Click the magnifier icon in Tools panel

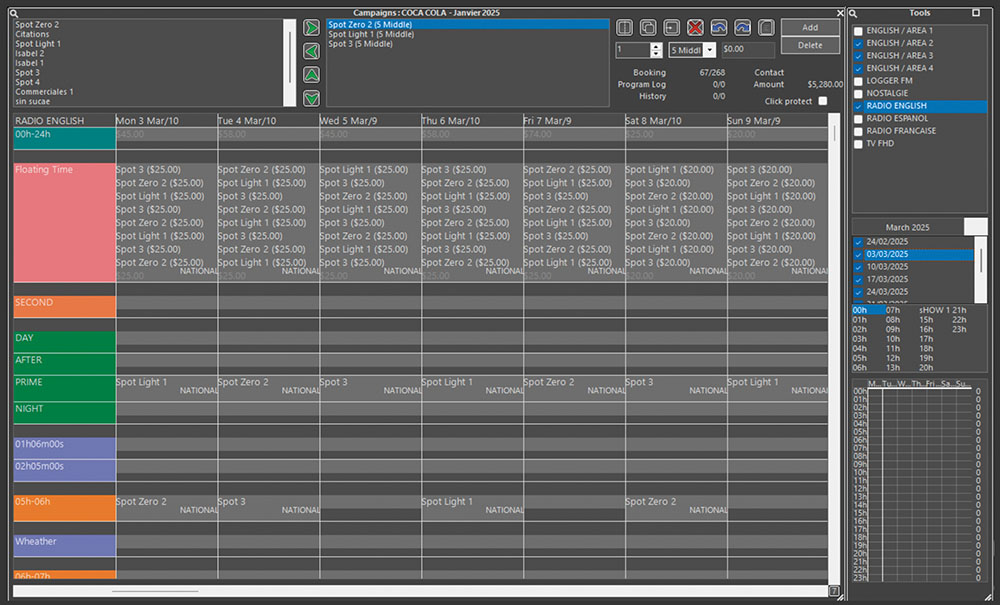coord(855,13)
